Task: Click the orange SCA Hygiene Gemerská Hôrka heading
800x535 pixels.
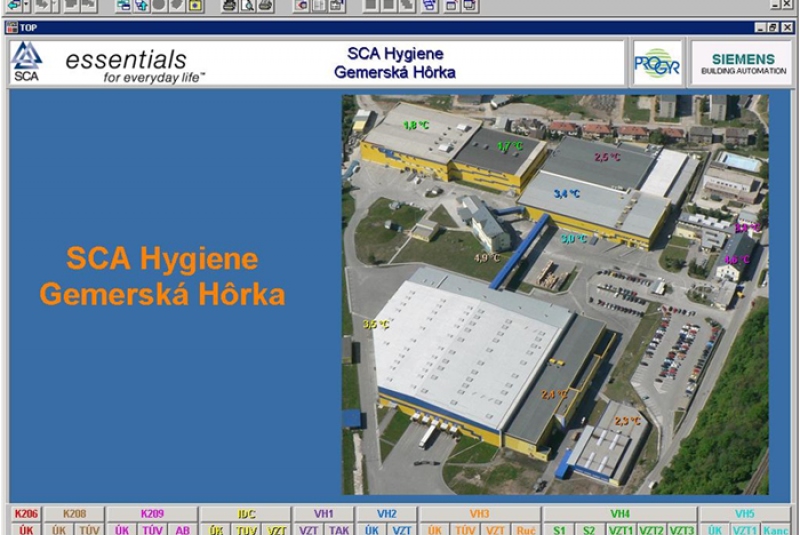Action: click(162, 276)
